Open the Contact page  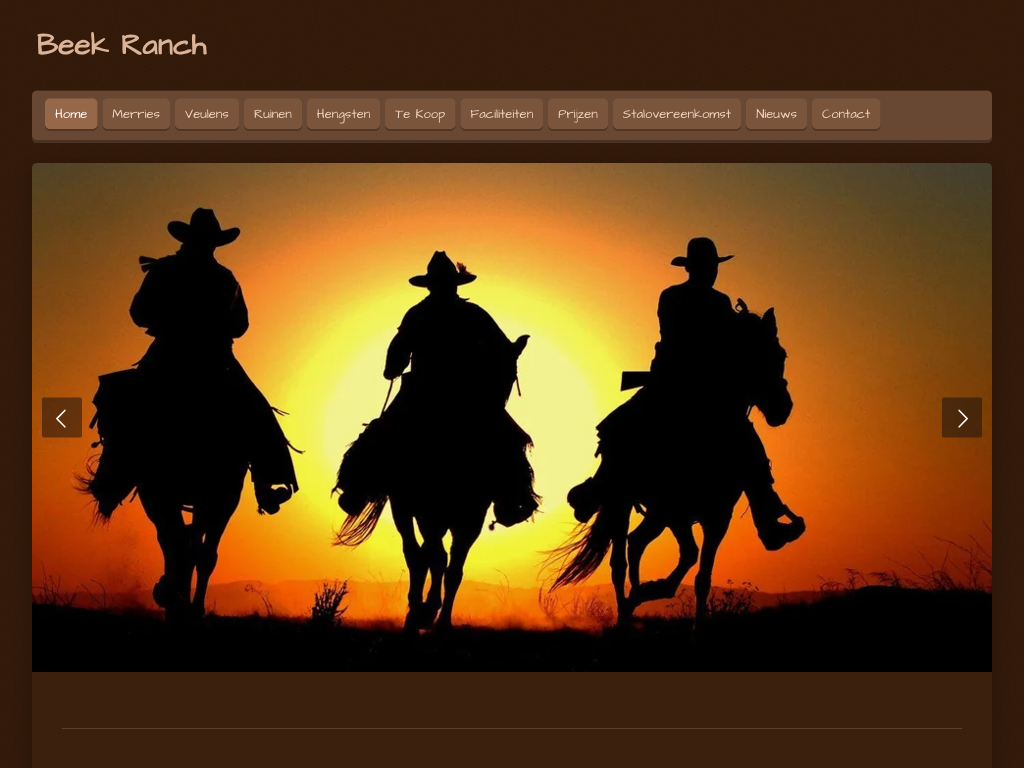coord(846,114)
